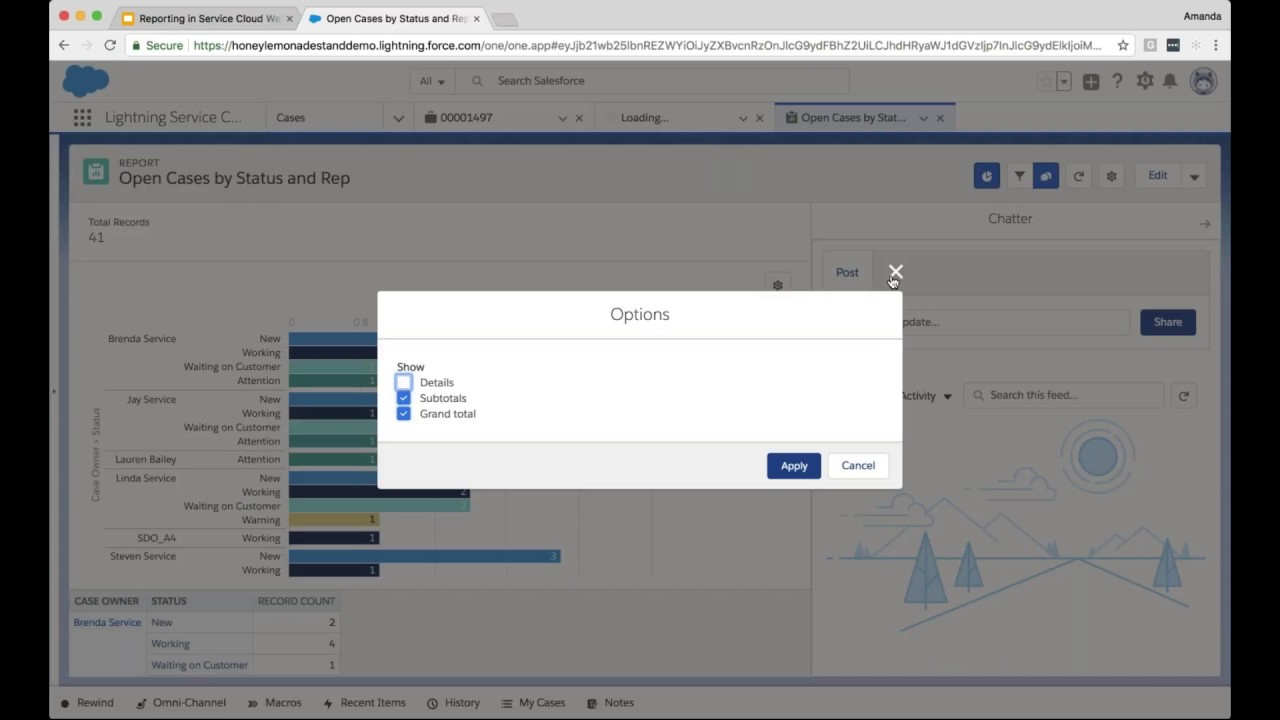1280x720 pixels.
Task: Open the Cases navigation item
Action: (x=291, y=118)
